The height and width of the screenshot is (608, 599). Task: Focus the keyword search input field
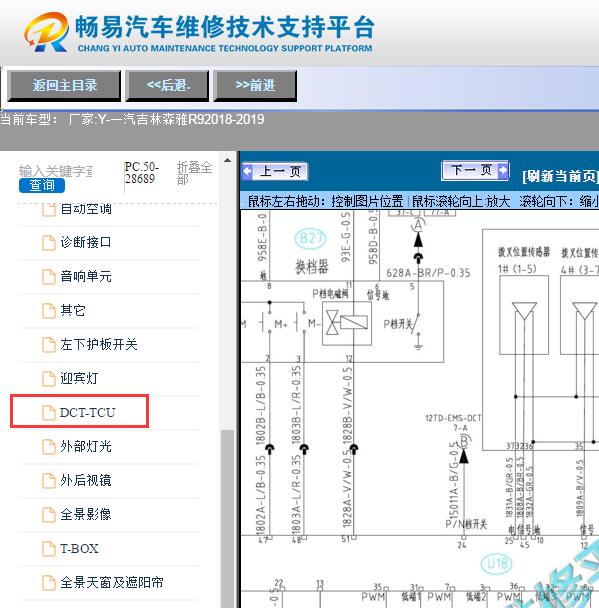tap(56, 171)
